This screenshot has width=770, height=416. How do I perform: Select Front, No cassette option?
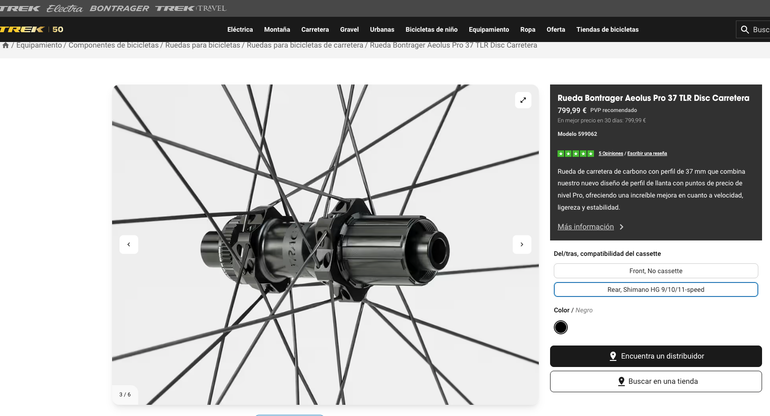click(656, 271)
